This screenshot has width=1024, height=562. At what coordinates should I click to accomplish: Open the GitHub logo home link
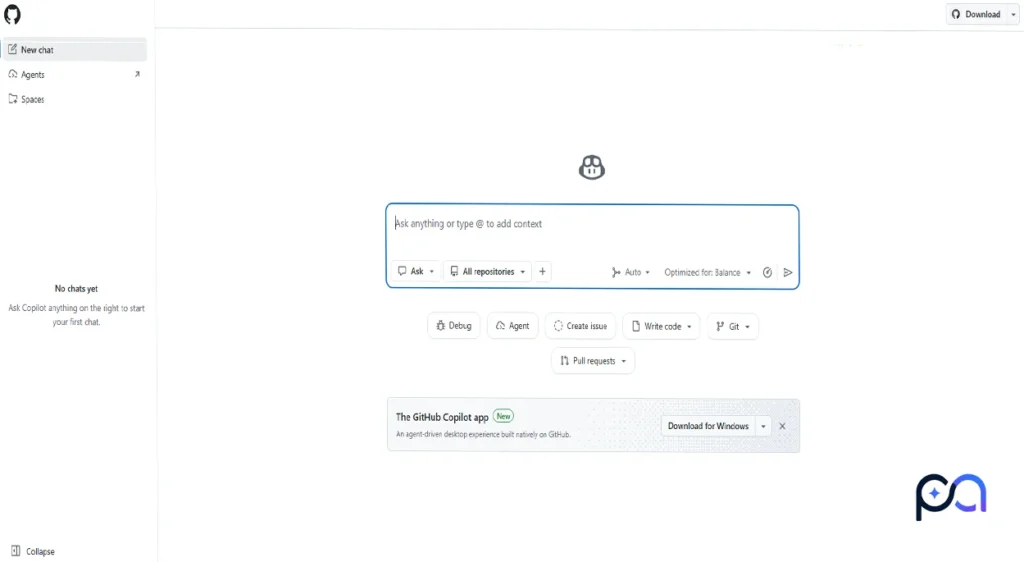click(12, 14)
